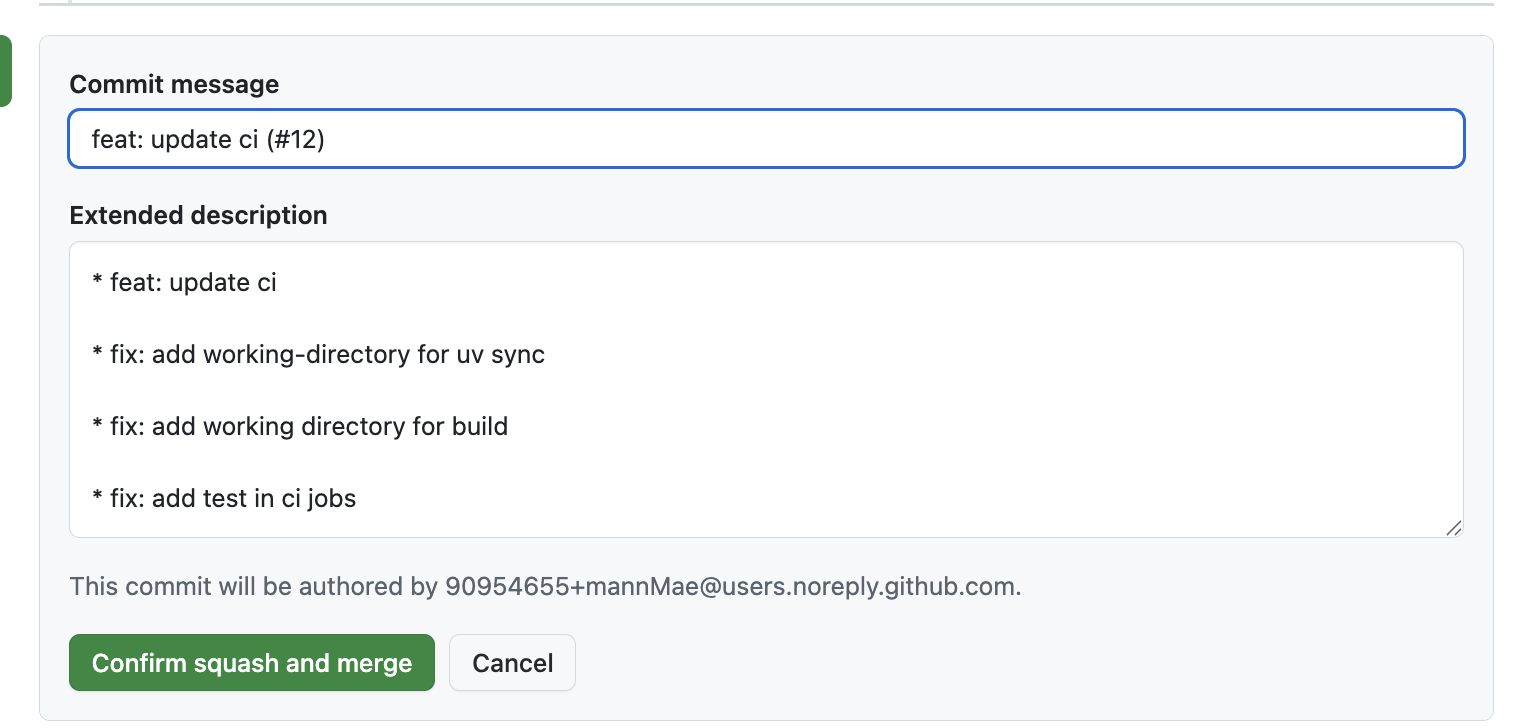Viewport: 1534px width, 728px height.
Task: Place cursor on "working directory for build" line
Action: tap(300, 427)
